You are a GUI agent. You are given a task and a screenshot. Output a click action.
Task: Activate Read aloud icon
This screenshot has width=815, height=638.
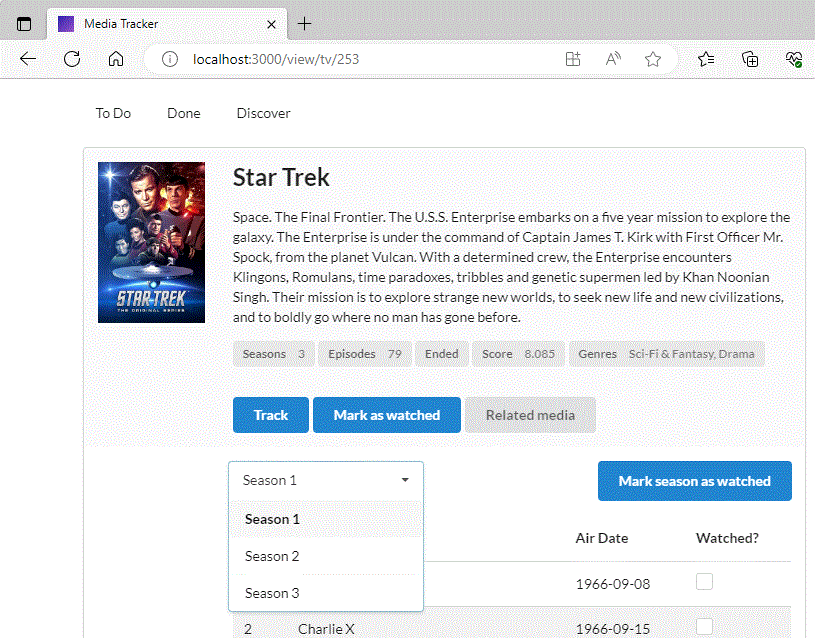coord(613,59)
